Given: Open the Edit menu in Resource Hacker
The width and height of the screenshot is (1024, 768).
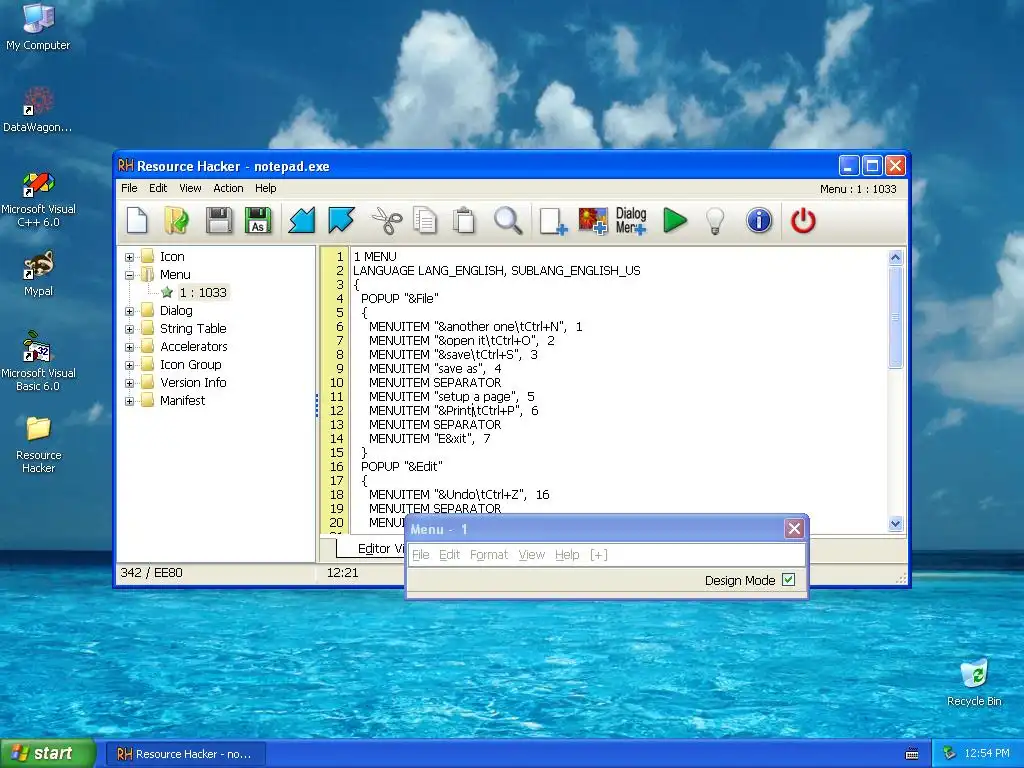Looking at the screenshot, I should [158, 188].
